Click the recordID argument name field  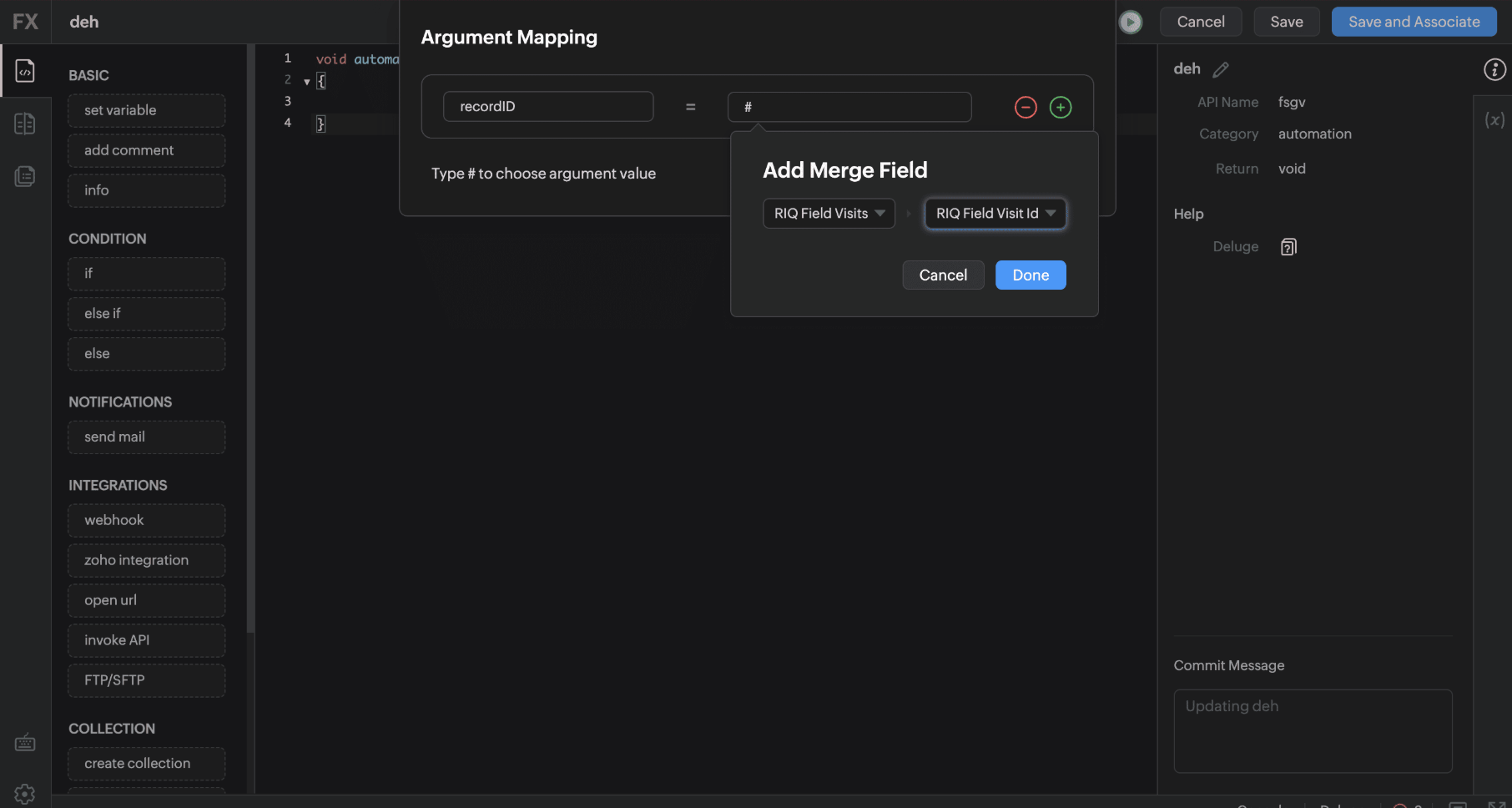547,107
